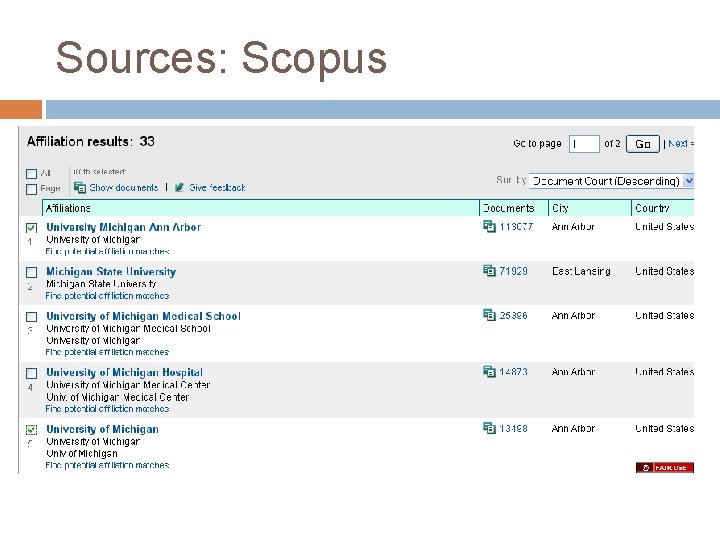Screen dimensions: 720x540
Task: Check the Page checkbox
Action: pos(31,189)
